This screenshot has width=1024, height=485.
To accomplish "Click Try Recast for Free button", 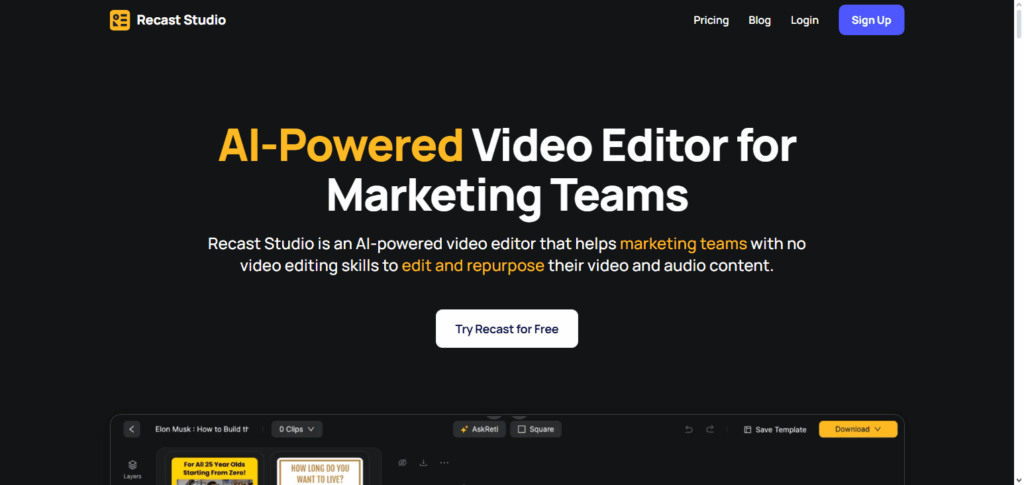I will [x=507, y=329].
